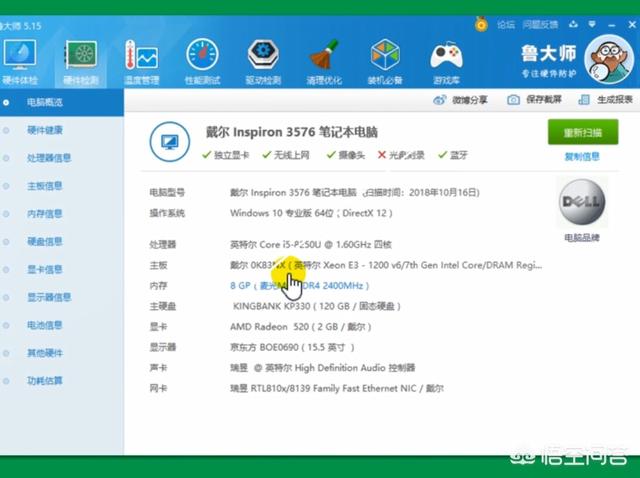This screenshot has height=478, width=640.
Task: Click 生成报表 generate report
Action: [607, 100]
